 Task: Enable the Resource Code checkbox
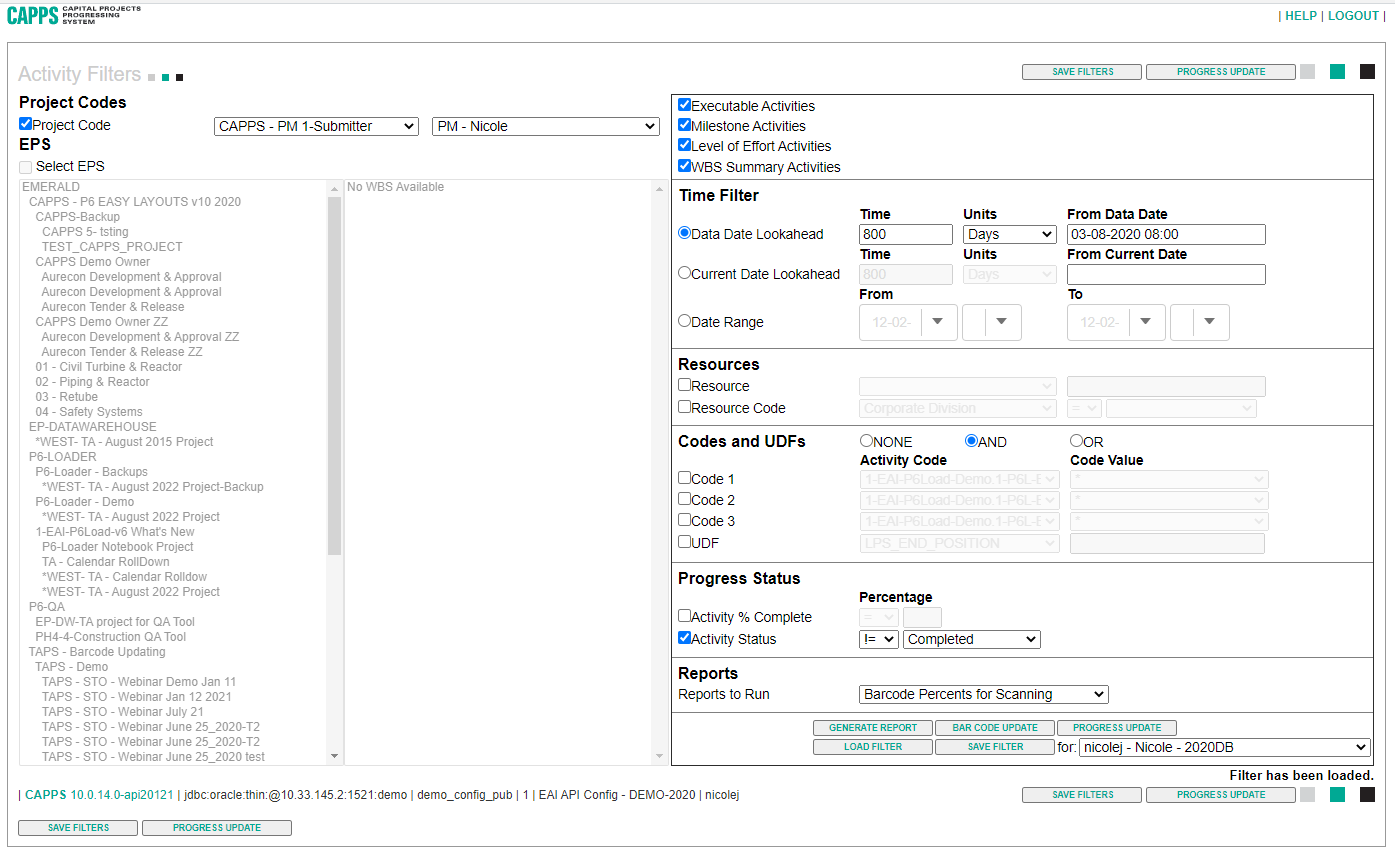(684, 407)
